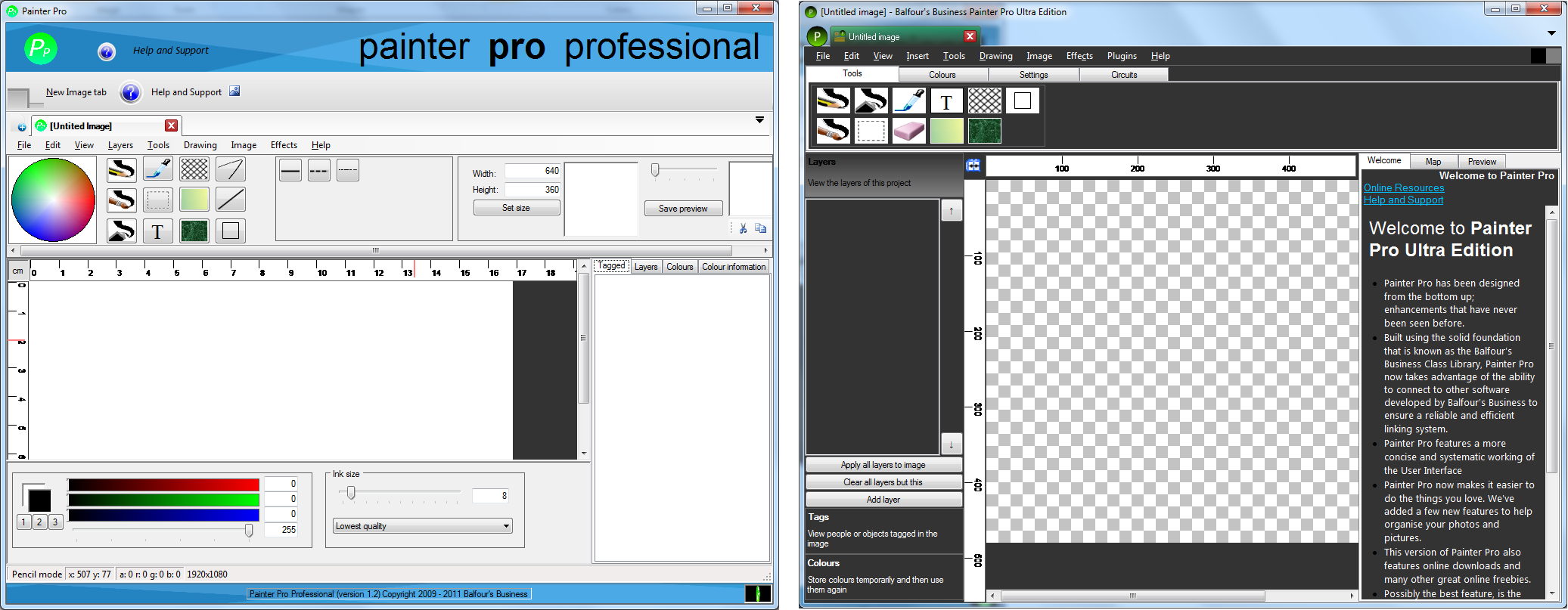Choose the solid line style button
The height and width of the screenshot is (610, 1568).
(290, 171)
